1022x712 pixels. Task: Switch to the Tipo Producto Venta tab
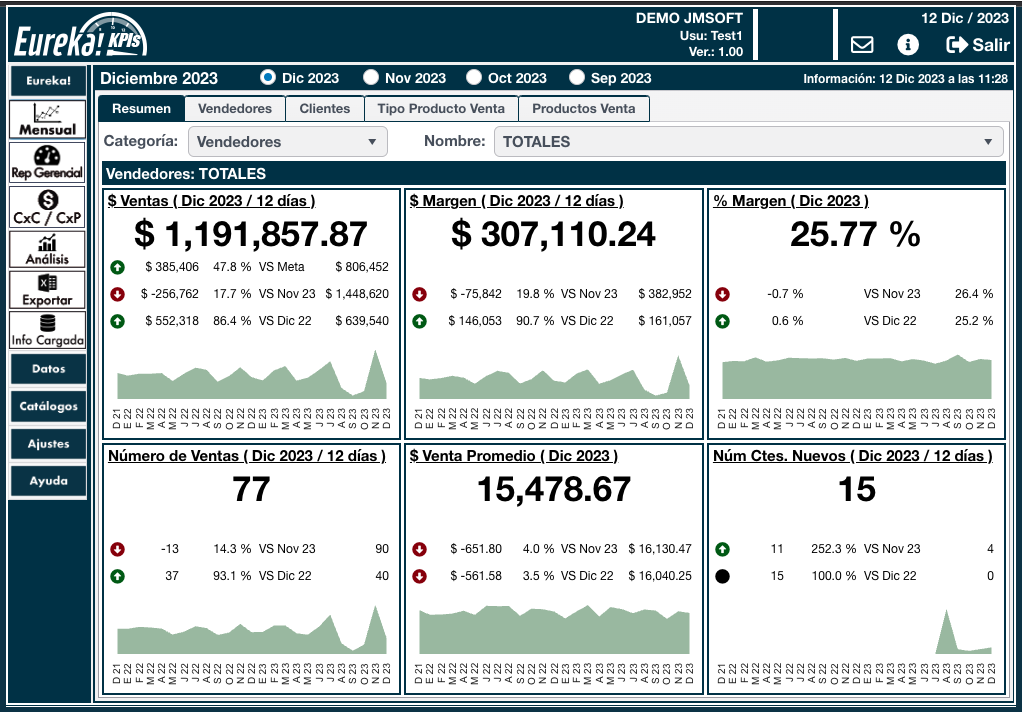441,108
